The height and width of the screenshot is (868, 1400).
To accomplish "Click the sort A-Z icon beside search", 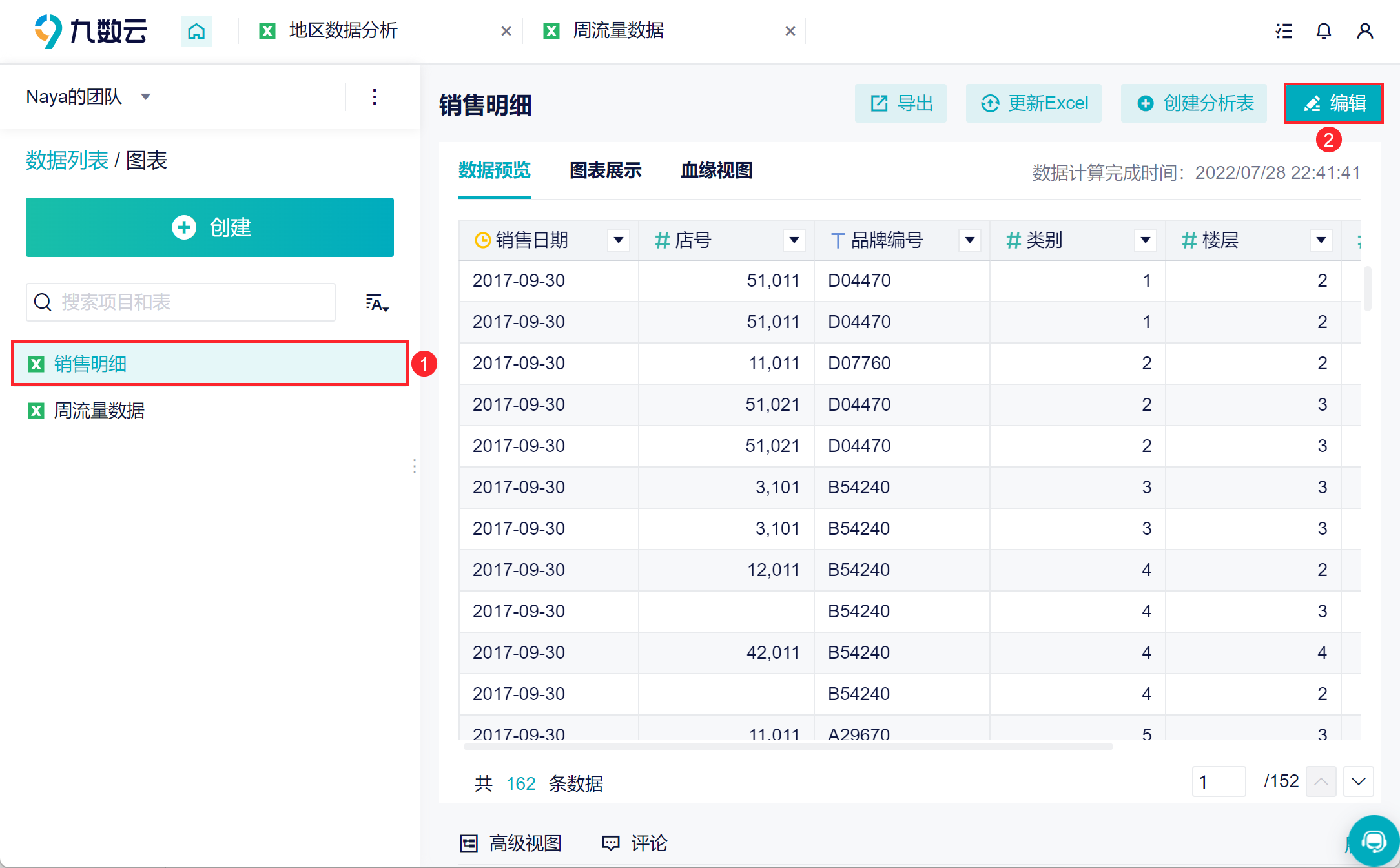I will click(x=377, y=303).
